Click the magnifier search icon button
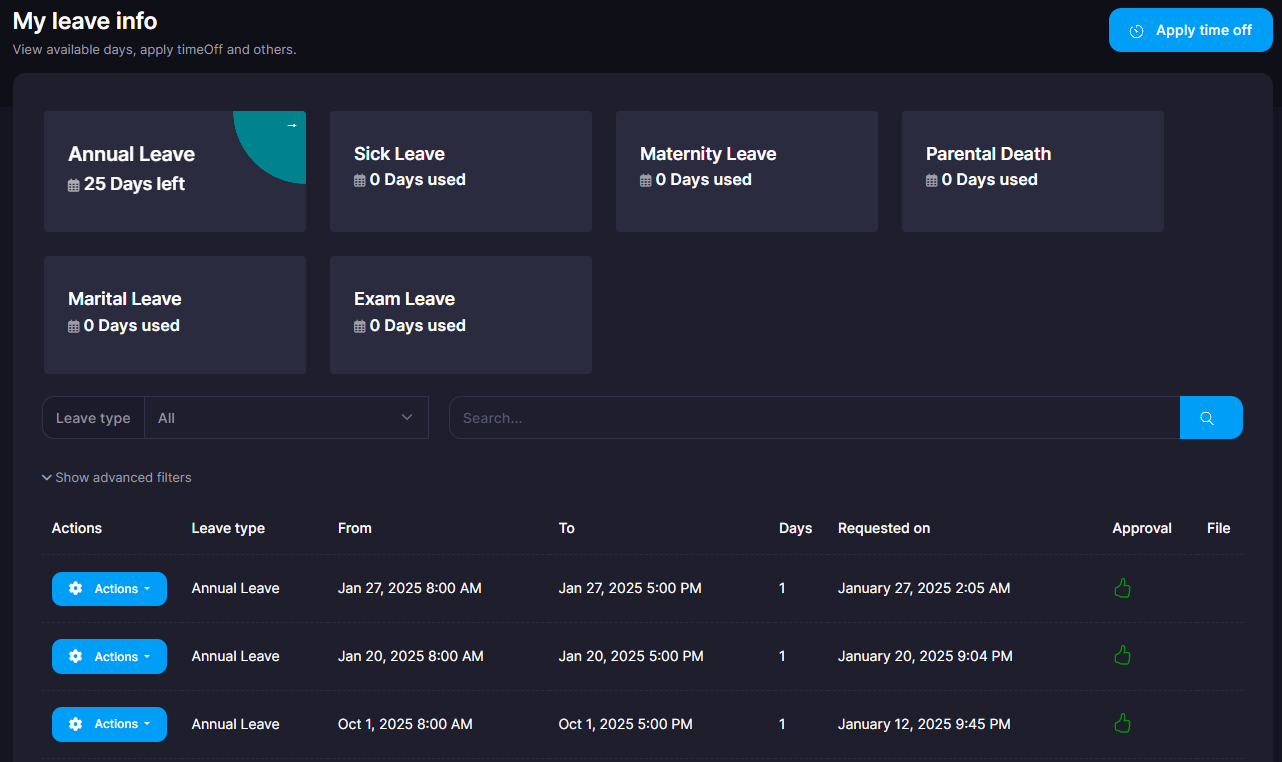Viewport: 1282px width, 762px height. 1210,418
